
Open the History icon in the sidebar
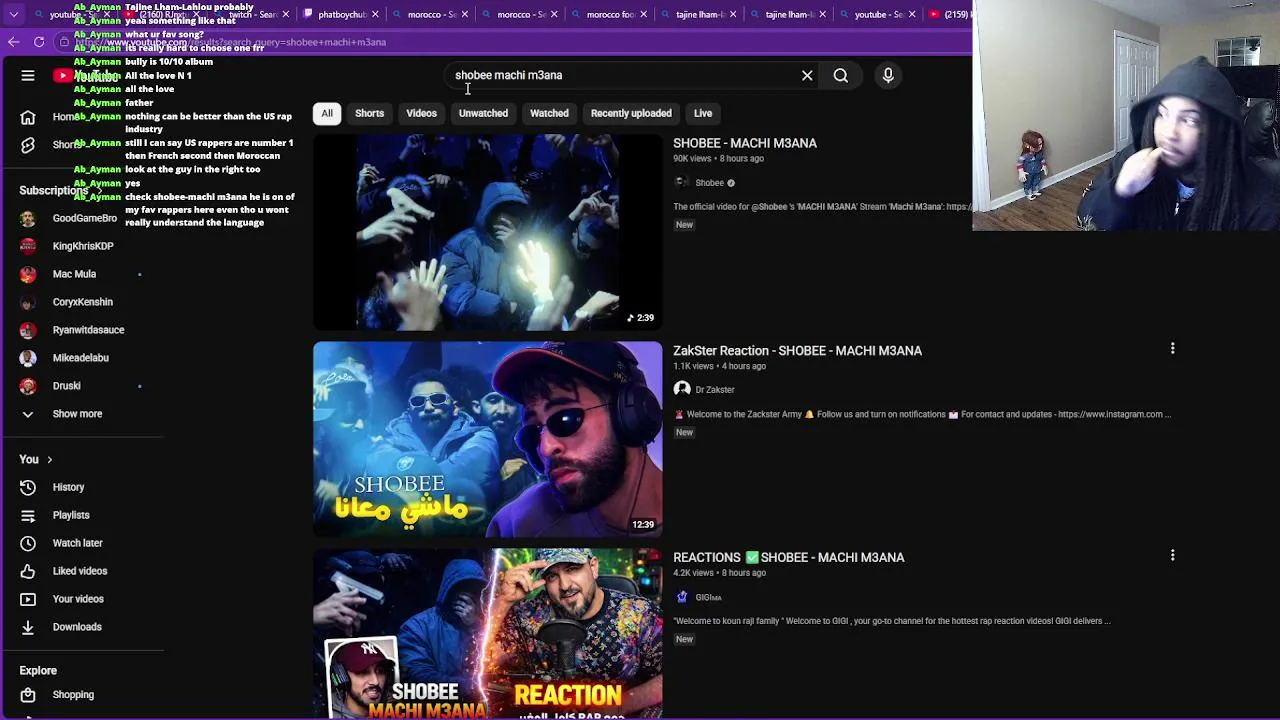pos(28,487)
